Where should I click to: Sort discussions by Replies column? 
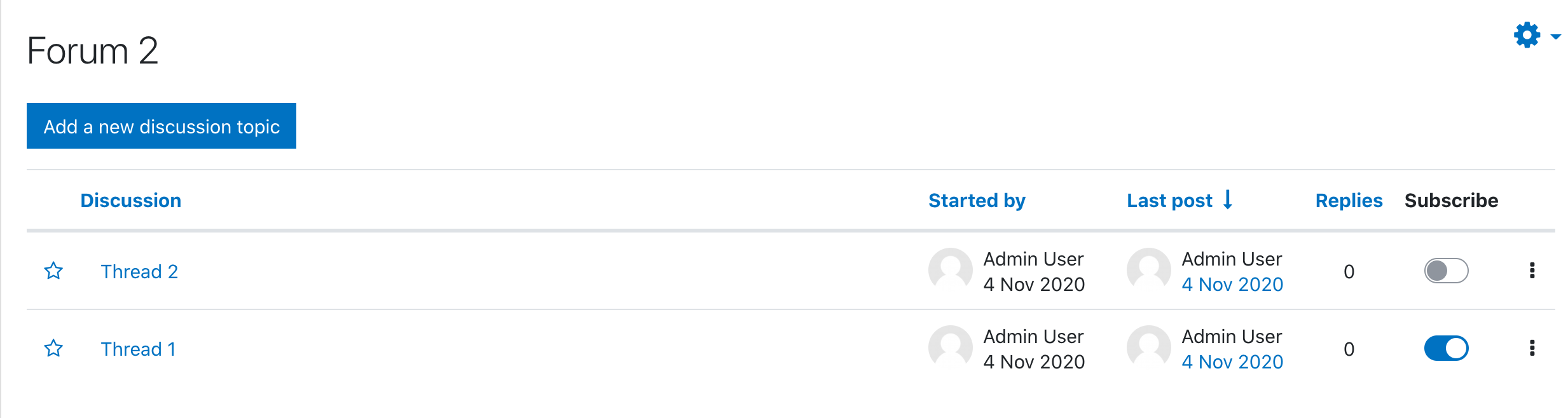1349,201
